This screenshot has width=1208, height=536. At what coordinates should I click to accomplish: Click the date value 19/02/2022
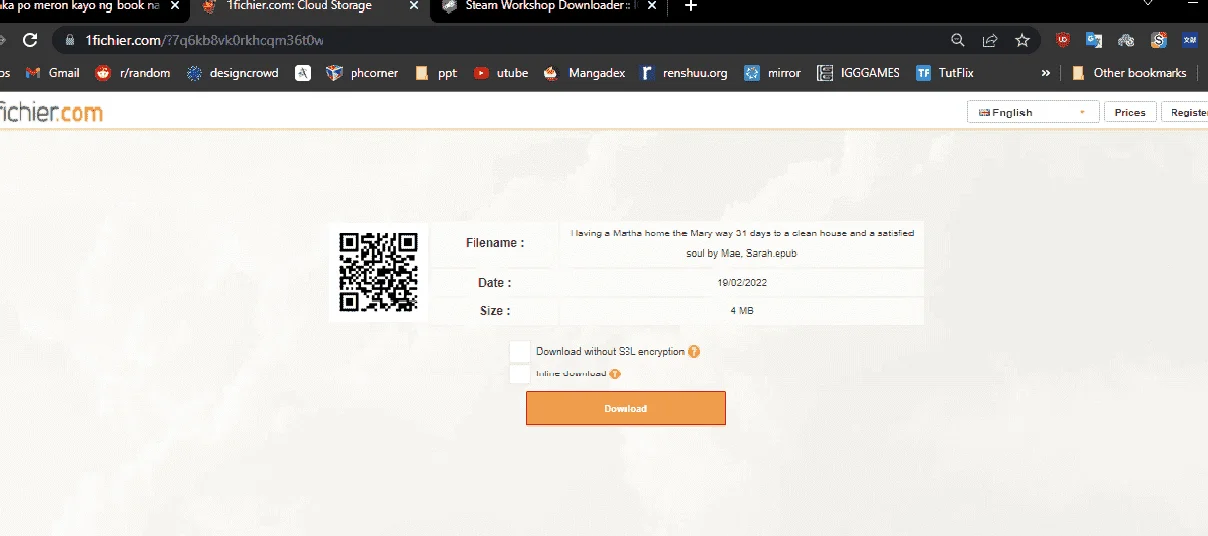(x=742, y=283)
